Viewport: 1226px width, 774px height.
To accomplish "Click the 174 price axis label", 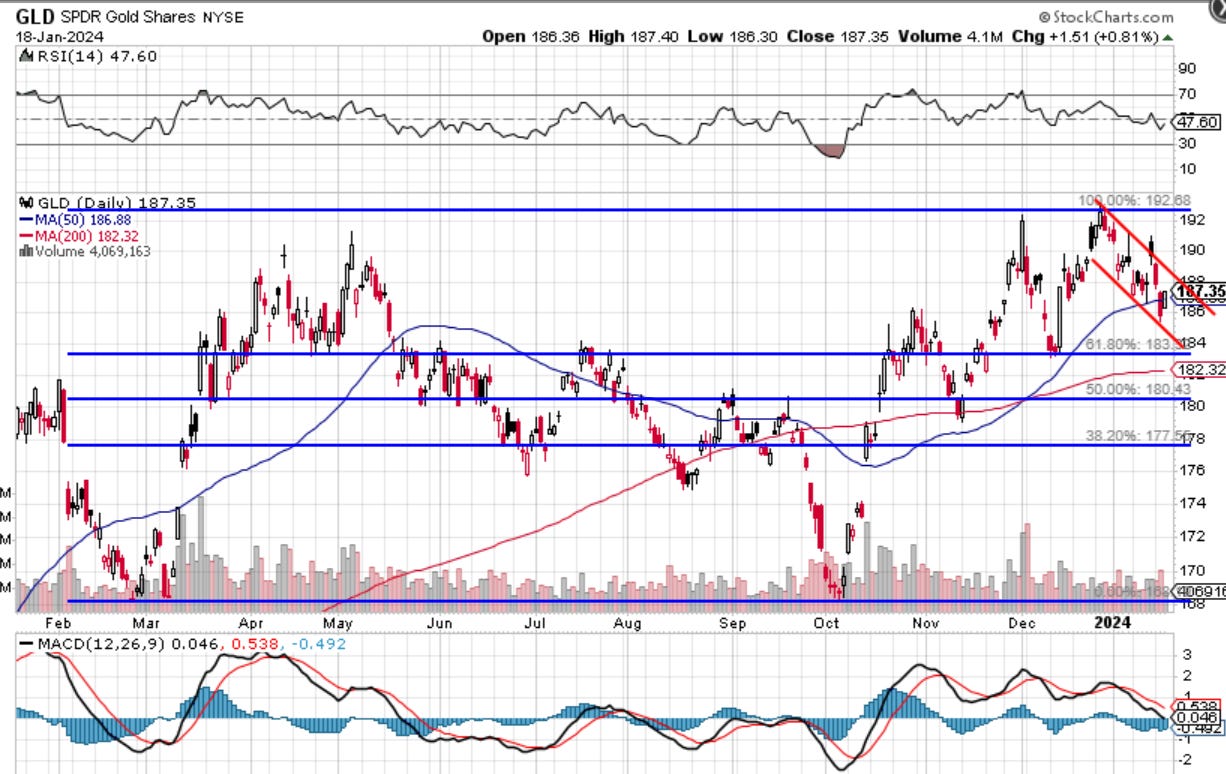I will coord(1192,503).
